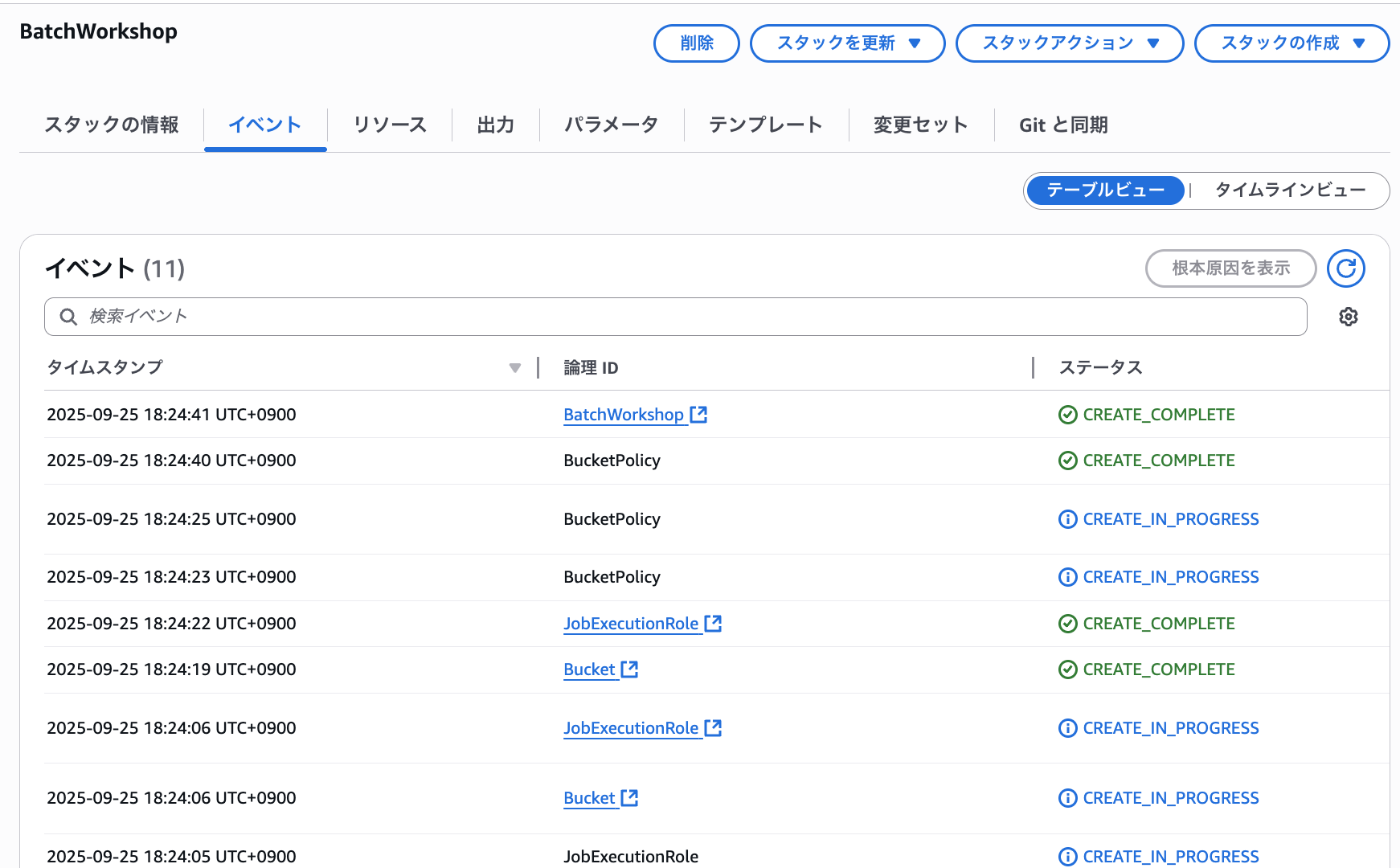
Task: Click CREATE_IN_PROGRESS status at 18:24:25
Action: 1171,519
